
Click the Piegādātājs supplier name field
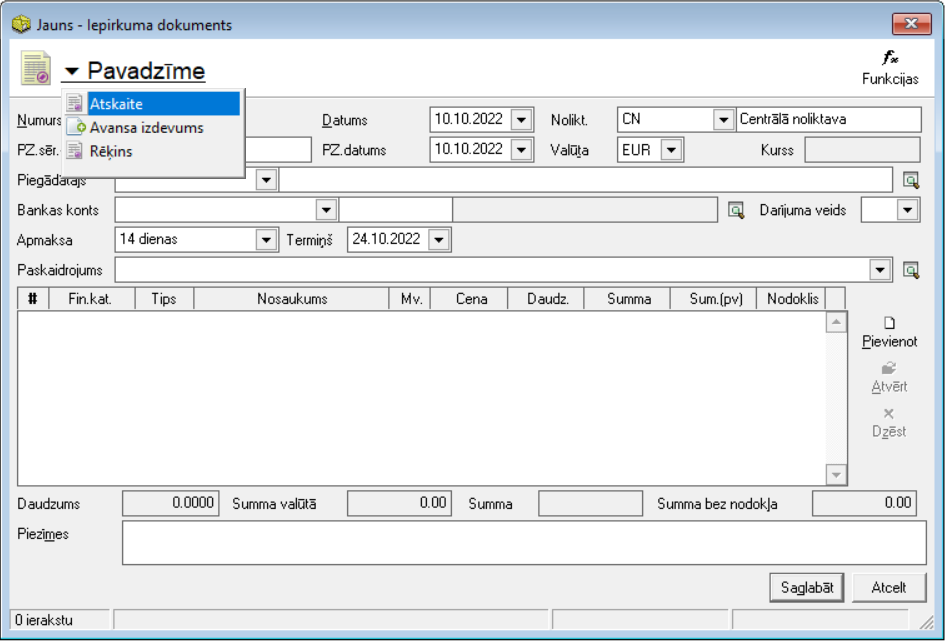click(585, 180)
